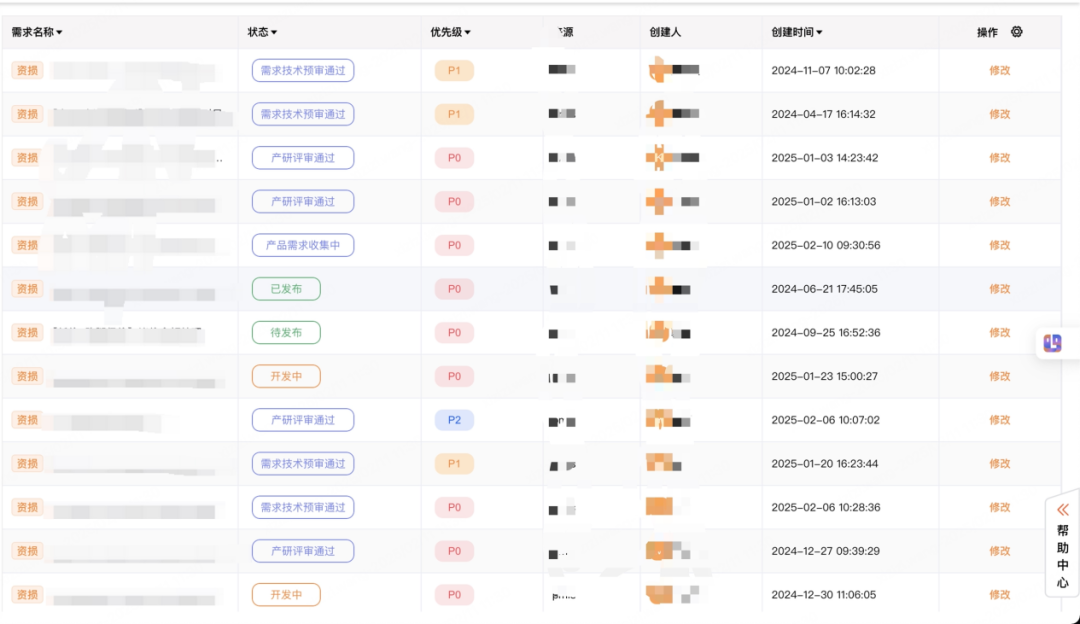1080x624 pixels.
Task: Click 修改 for the 2025-02-06 10:28:36 row
Action: 999,508
